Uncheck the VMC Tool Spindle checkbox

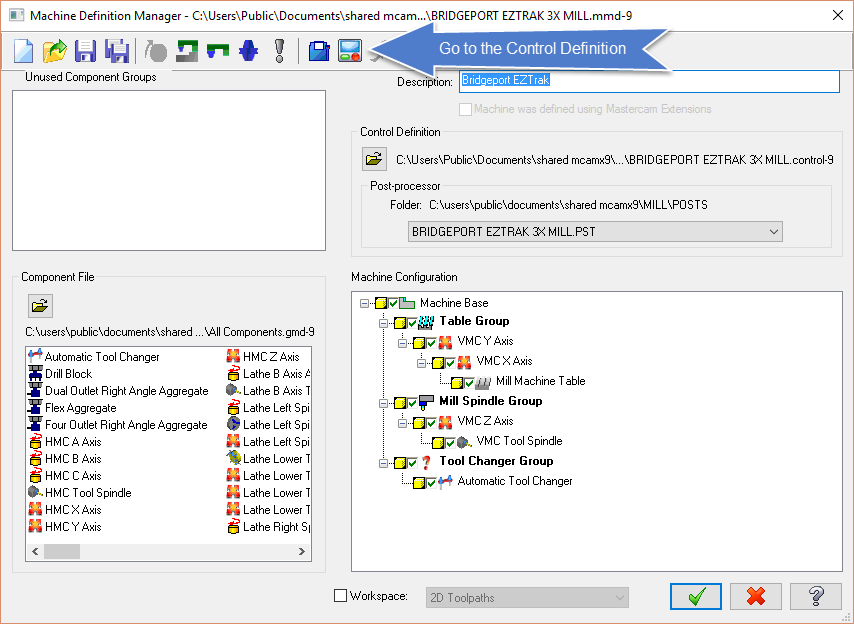[451, 442]
